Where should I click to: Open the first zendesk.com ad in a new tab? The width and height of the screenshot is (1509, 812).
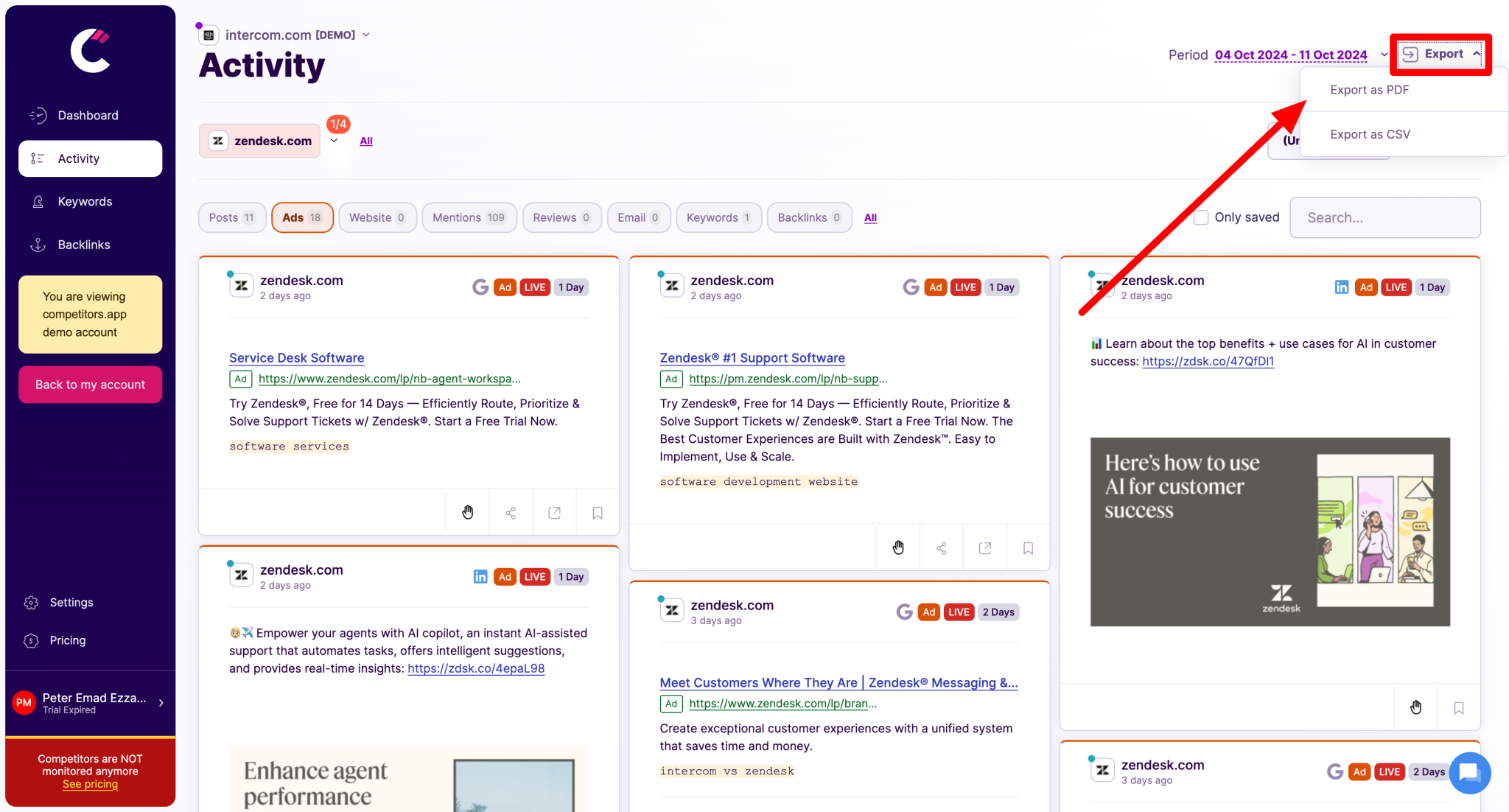click(554, 511)
